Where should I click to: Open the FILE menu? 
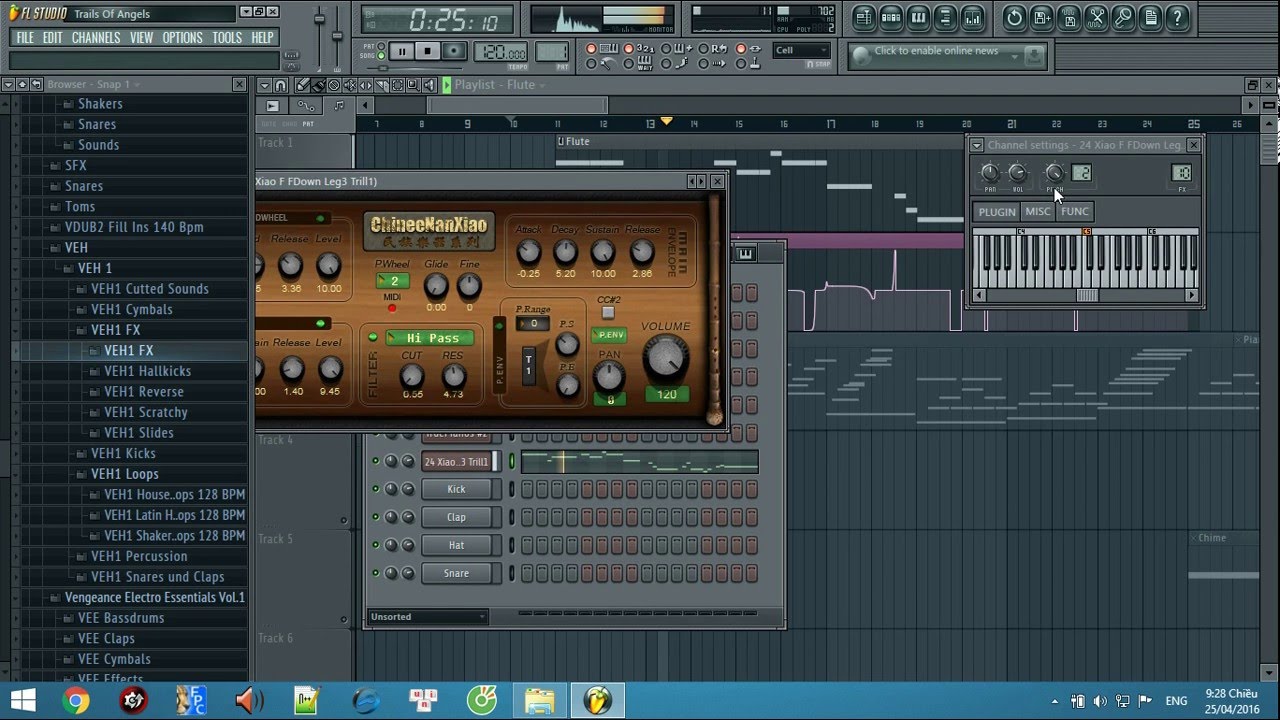(x=25, y=38)
